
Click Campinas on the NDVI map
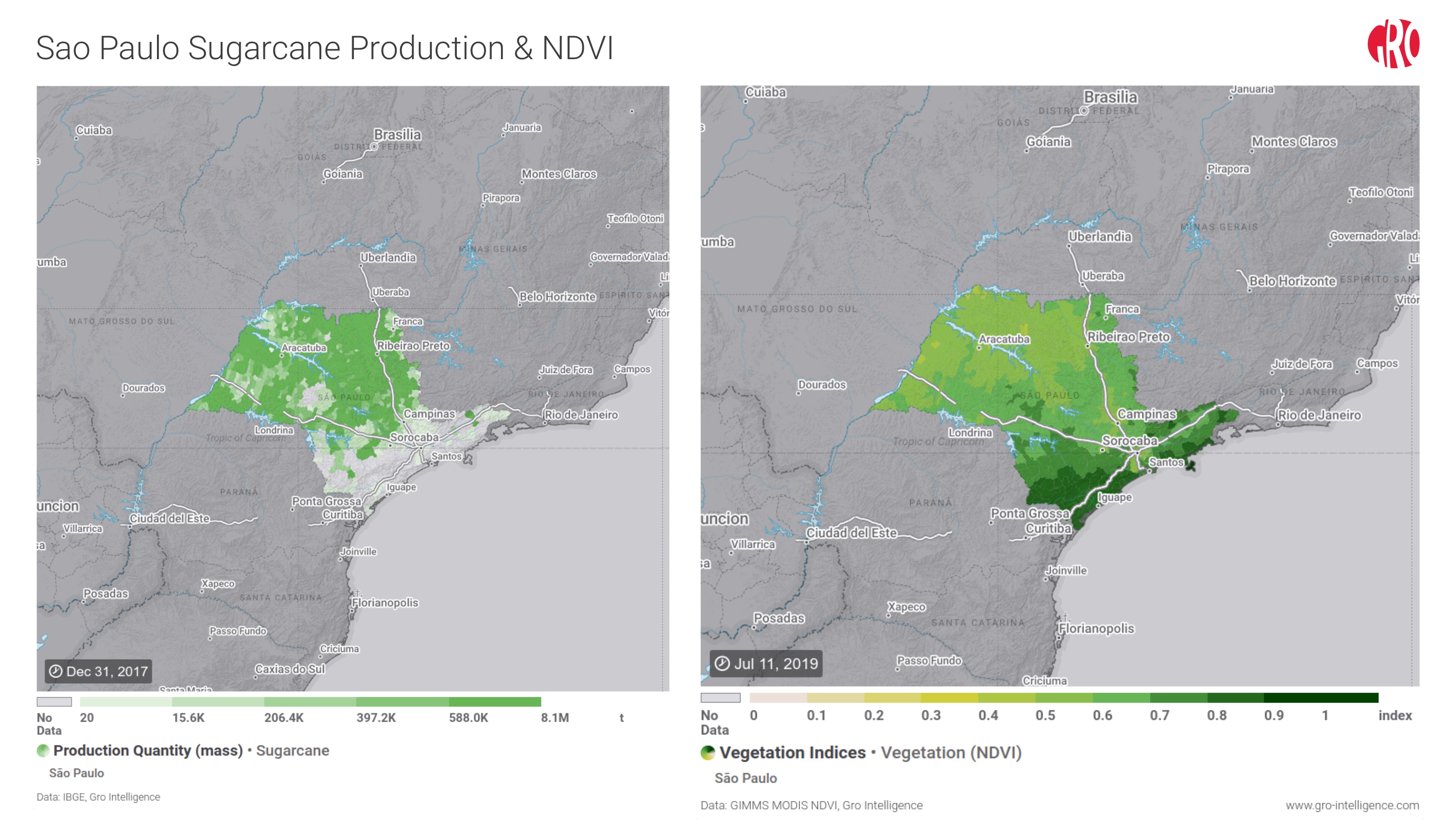pyautogui.click(x=1147, y=414)
